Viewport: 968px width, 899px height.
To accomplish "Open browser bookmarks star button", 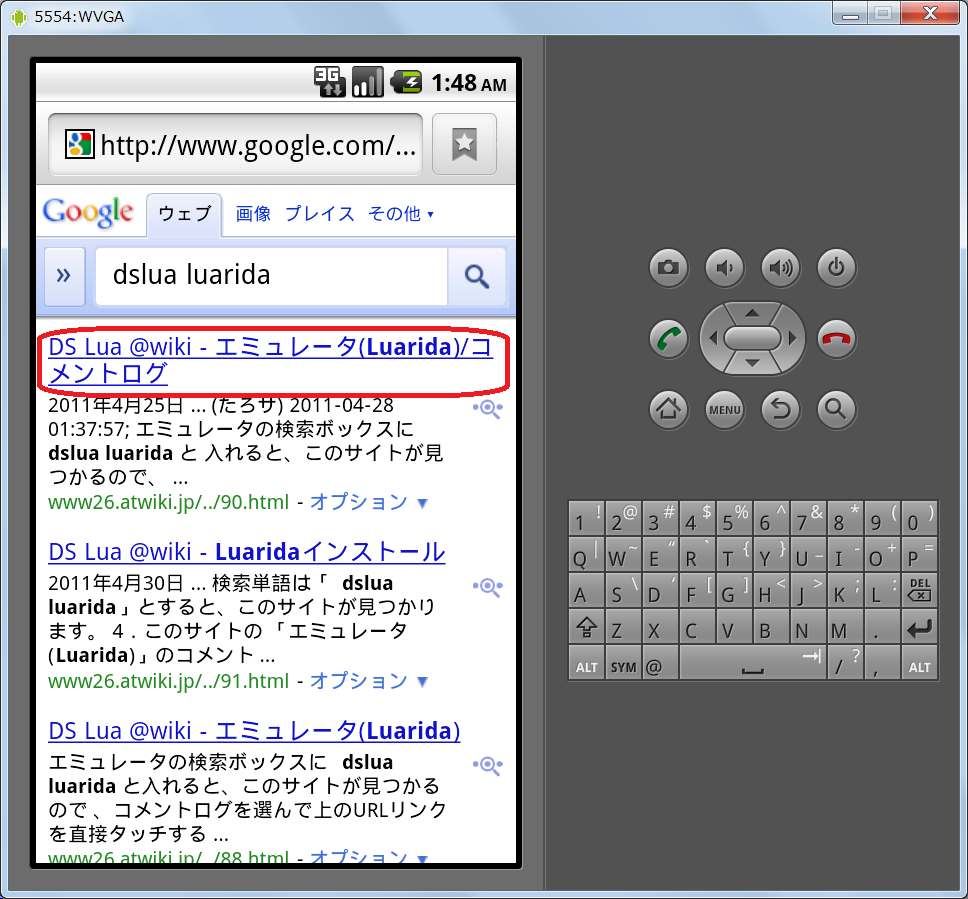I will (x=464, y=144).
